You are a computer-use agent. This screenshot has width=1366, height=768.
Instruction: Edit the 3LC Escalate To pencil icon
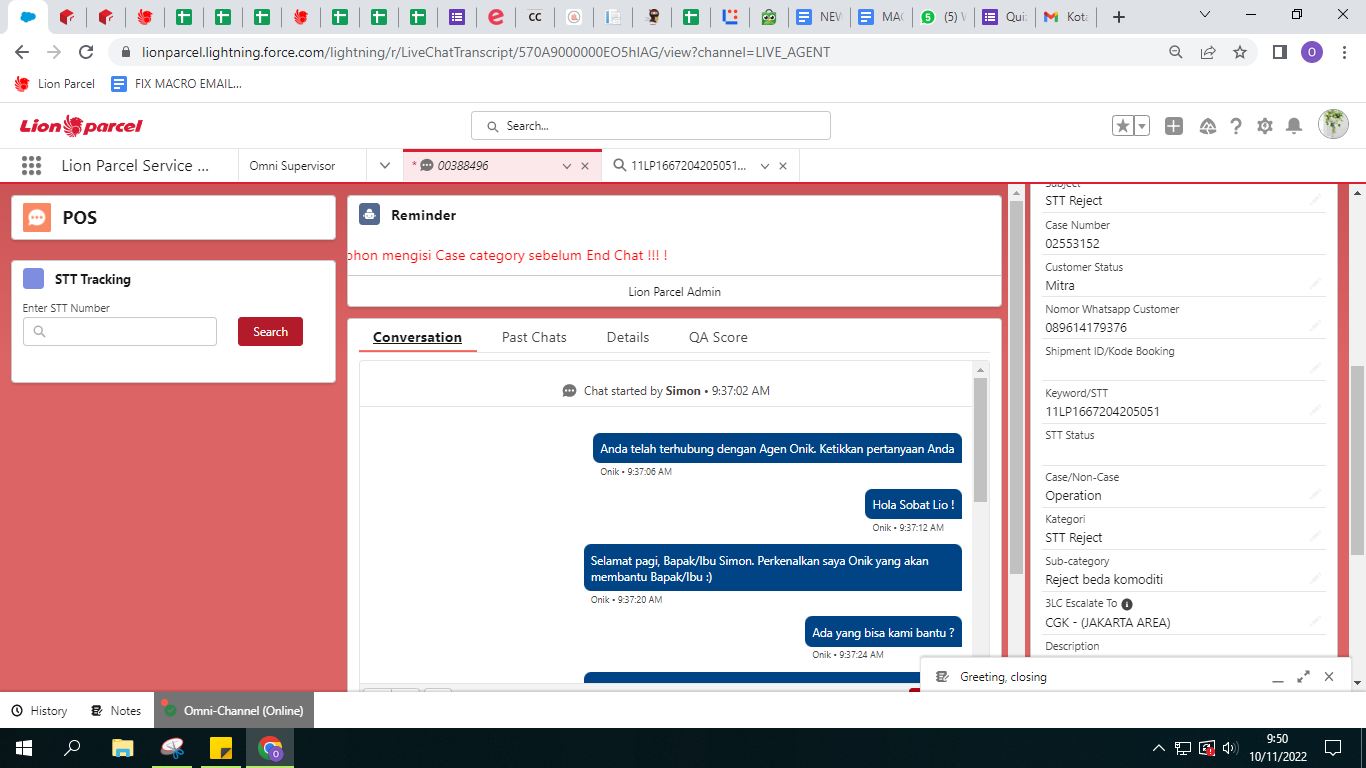pos(1316,622)
